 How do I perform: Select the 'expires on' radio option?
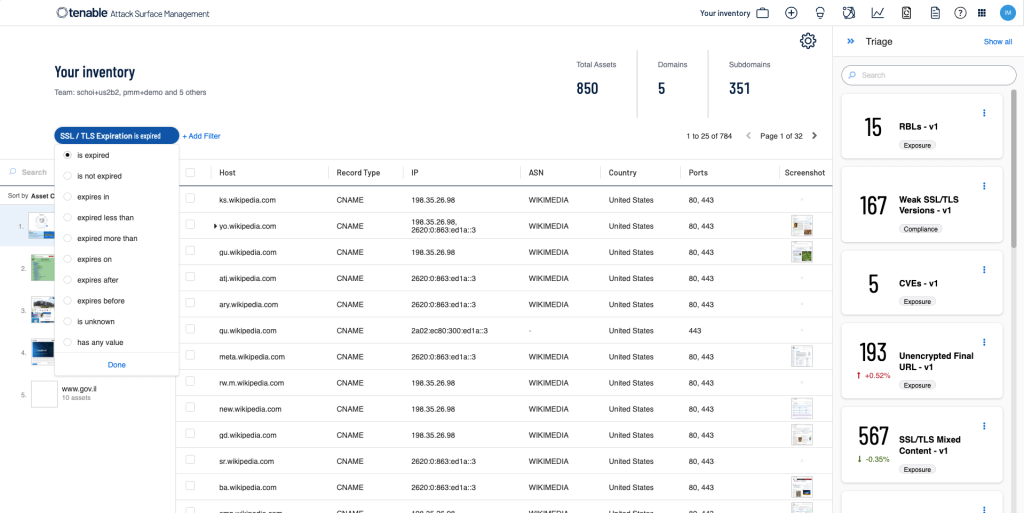(x=67, y=259)
